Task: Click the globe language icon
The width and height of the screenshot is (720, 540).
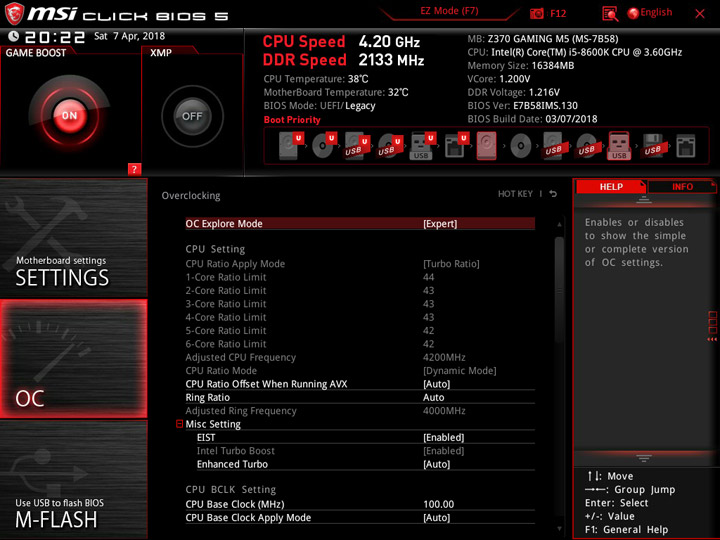Action: pos(633,13)
